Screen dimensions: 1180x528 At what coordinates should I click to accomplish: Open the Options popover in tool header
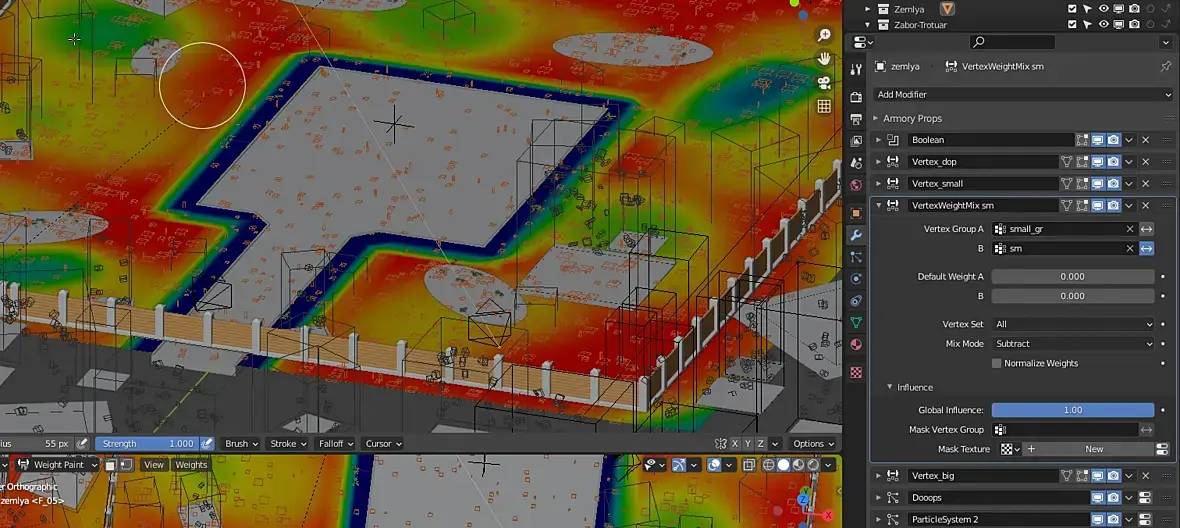point(814,444)
